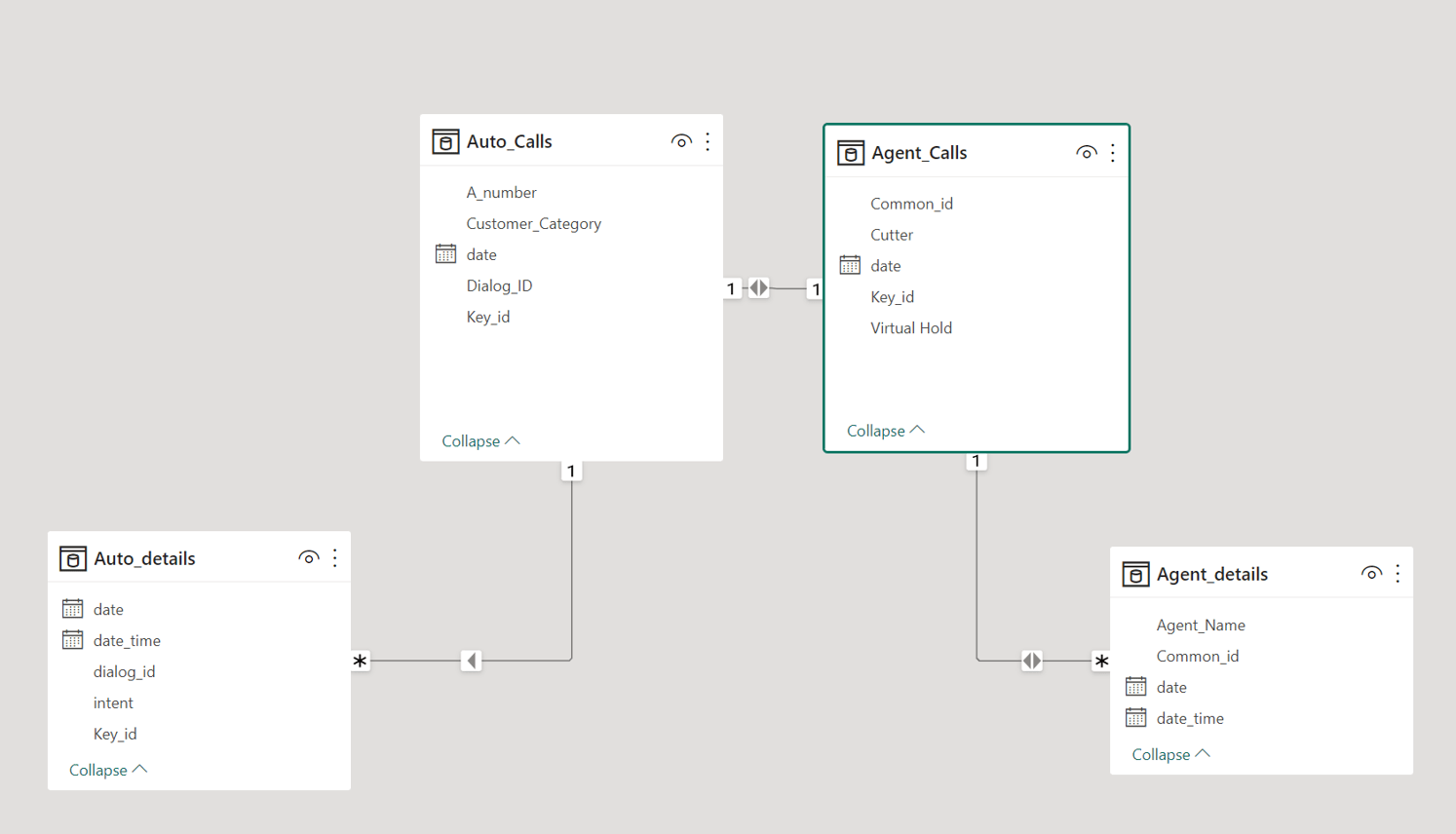
Task: Hide the Auto_details table using eye icon
Action: 308,558
